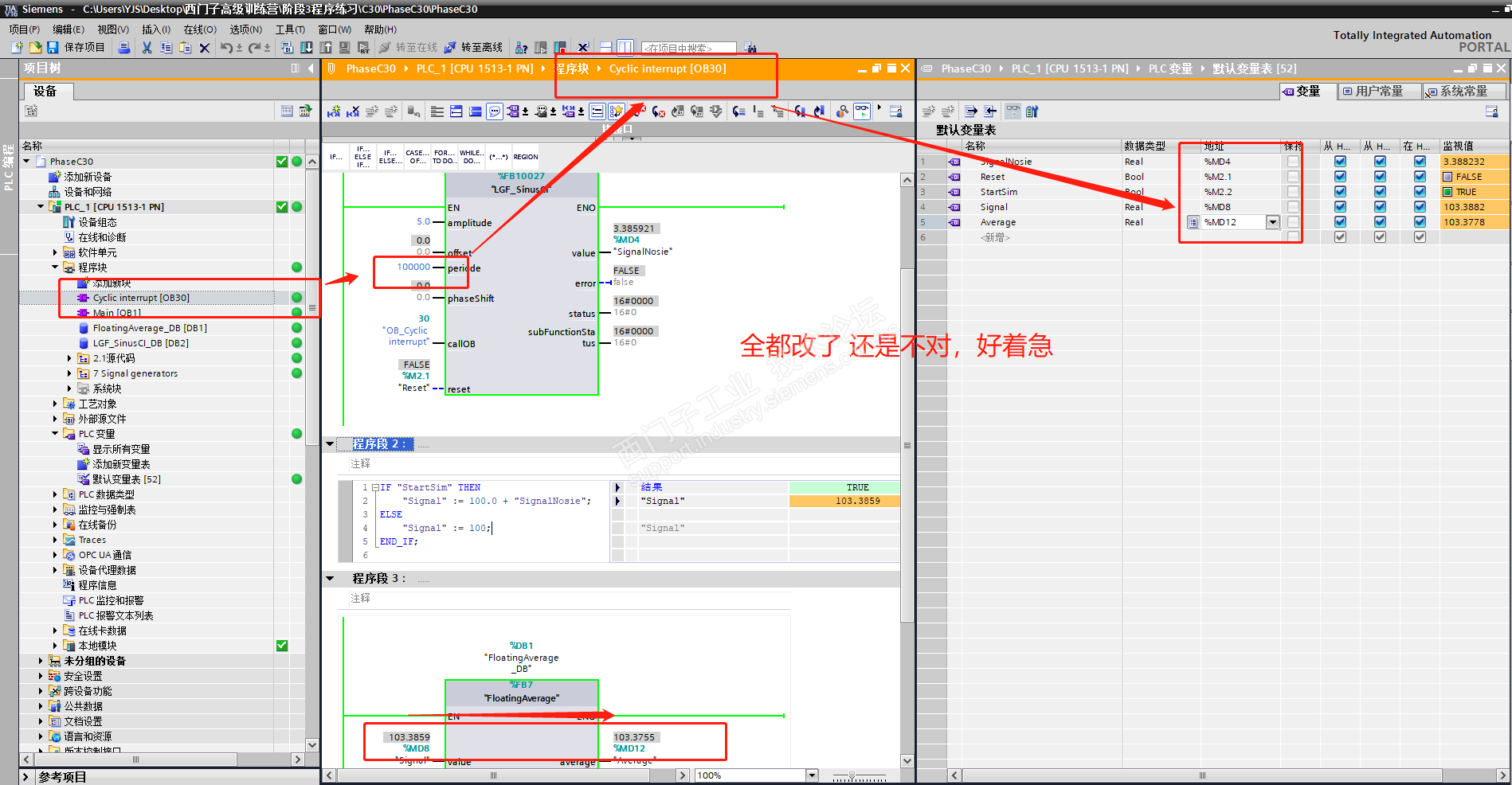
Task: Toggle retain checkbox for StartSim tag
Action: coord(1293,192)
